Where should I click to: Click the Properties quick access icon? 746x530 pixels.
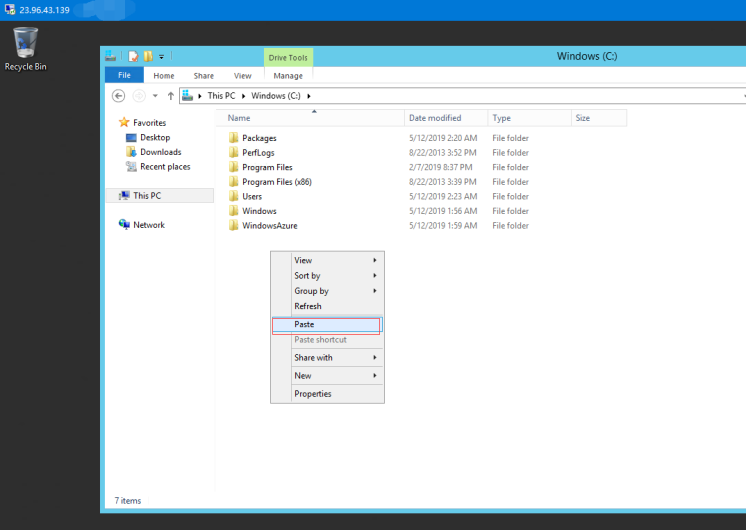[x=132, y=57]
